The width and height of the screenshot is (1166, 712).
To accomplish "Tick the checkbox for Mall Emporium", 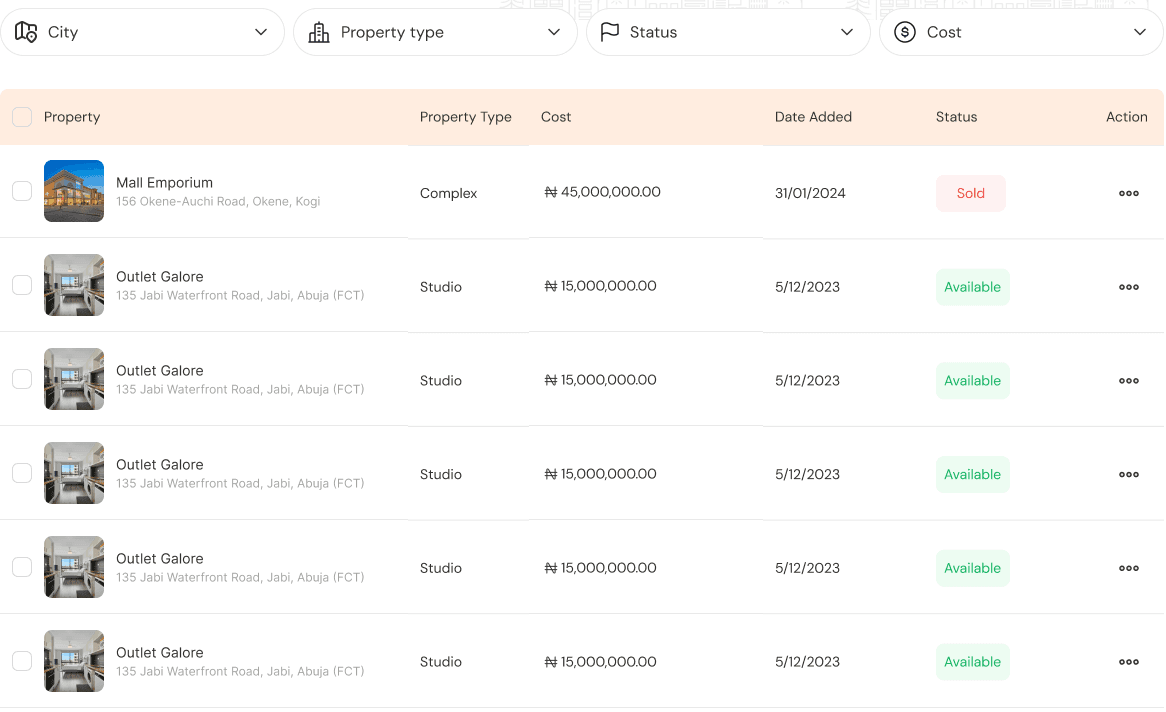I will coord(22,191).
